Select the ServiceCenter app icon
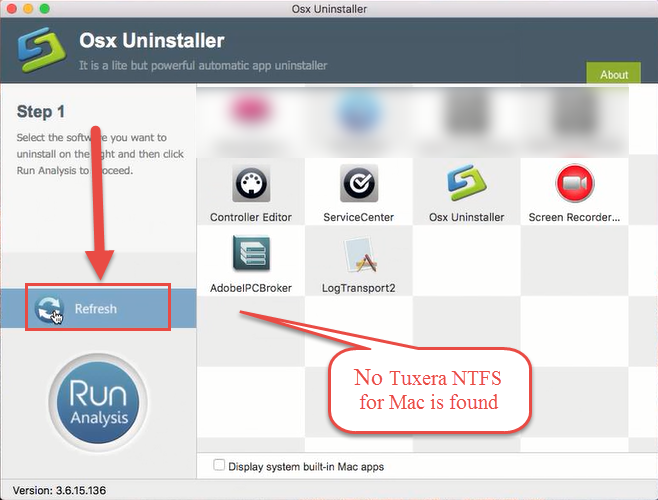This screenshot has width=658, height=500. pyautogui.click(x=358, y=185)
